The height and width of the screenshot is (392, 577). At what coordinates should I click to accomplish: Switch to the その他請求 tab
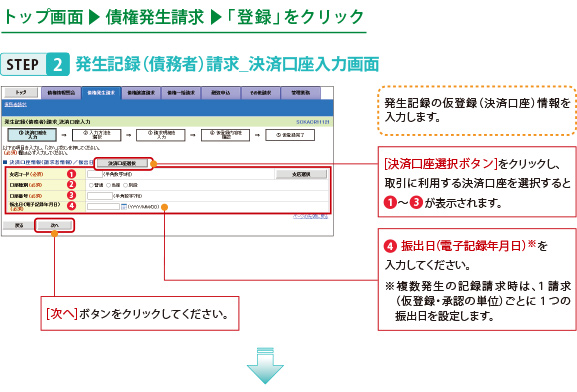pos(261,93)
